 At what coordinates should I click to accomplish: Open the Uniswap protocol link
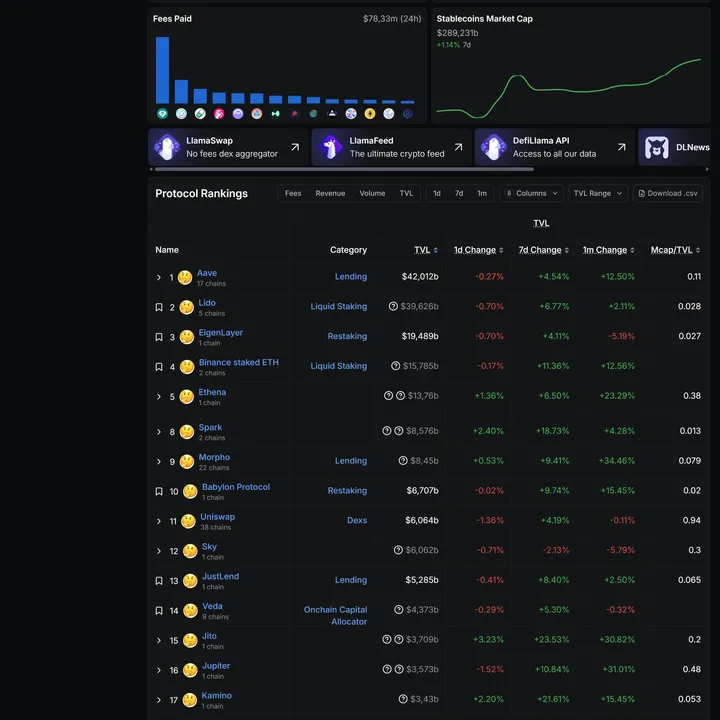pos(217,517)
